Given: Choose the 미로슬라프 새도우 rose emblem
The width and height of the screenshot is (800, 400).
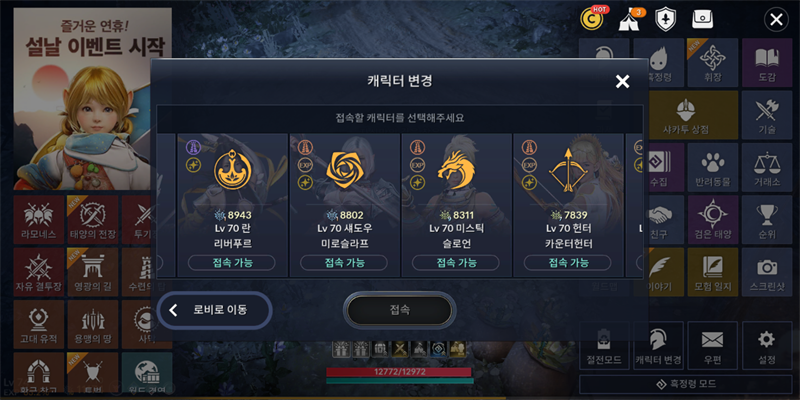Looking at the screenshot, I should click(344, 169).
